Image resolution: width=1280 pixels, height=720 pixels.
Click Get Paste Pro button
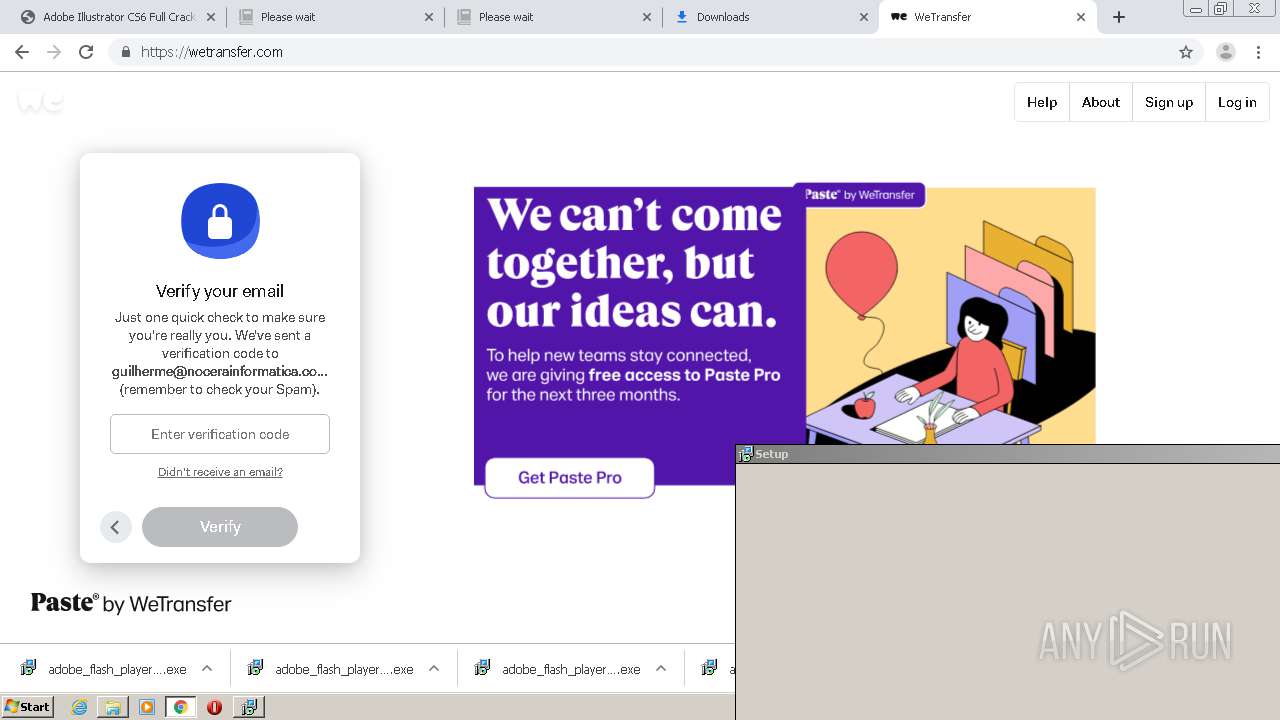point(570,478)
